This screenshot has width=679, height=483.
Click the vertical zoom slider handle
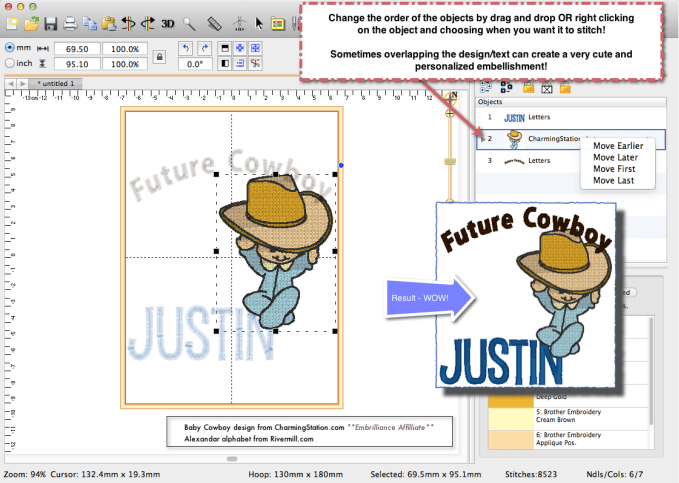point(450,162)
